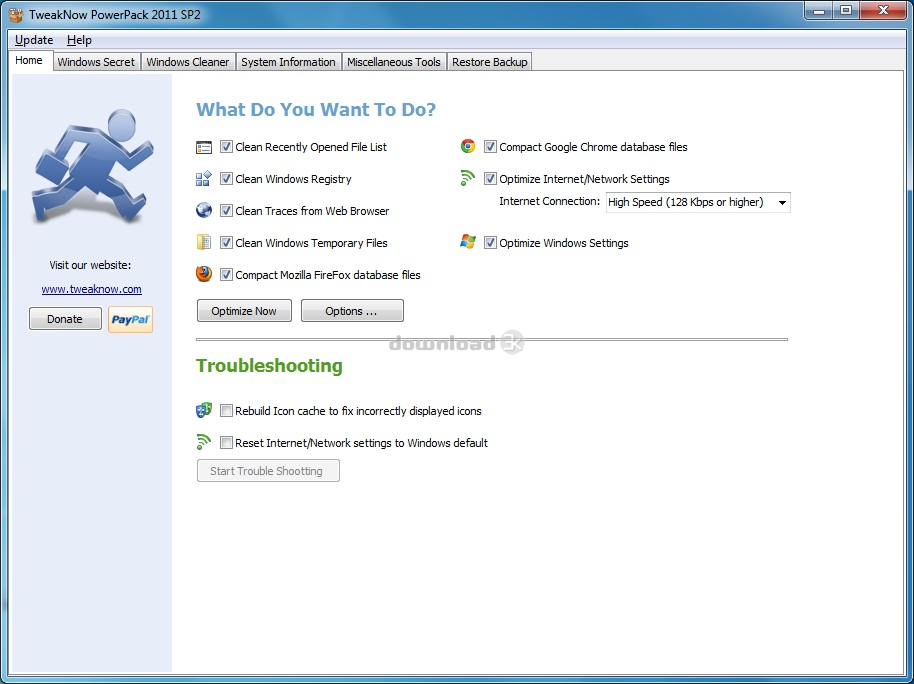Open the Help menu
914x684 pixels.
coord(79,40)
